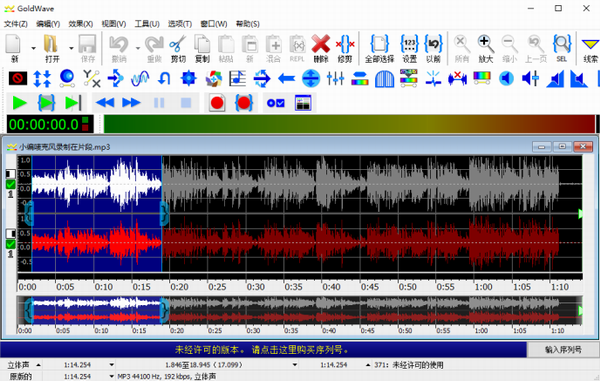Click the Zoom In (放大) magnifier icon
600x381 pixels.
(485, 45)
